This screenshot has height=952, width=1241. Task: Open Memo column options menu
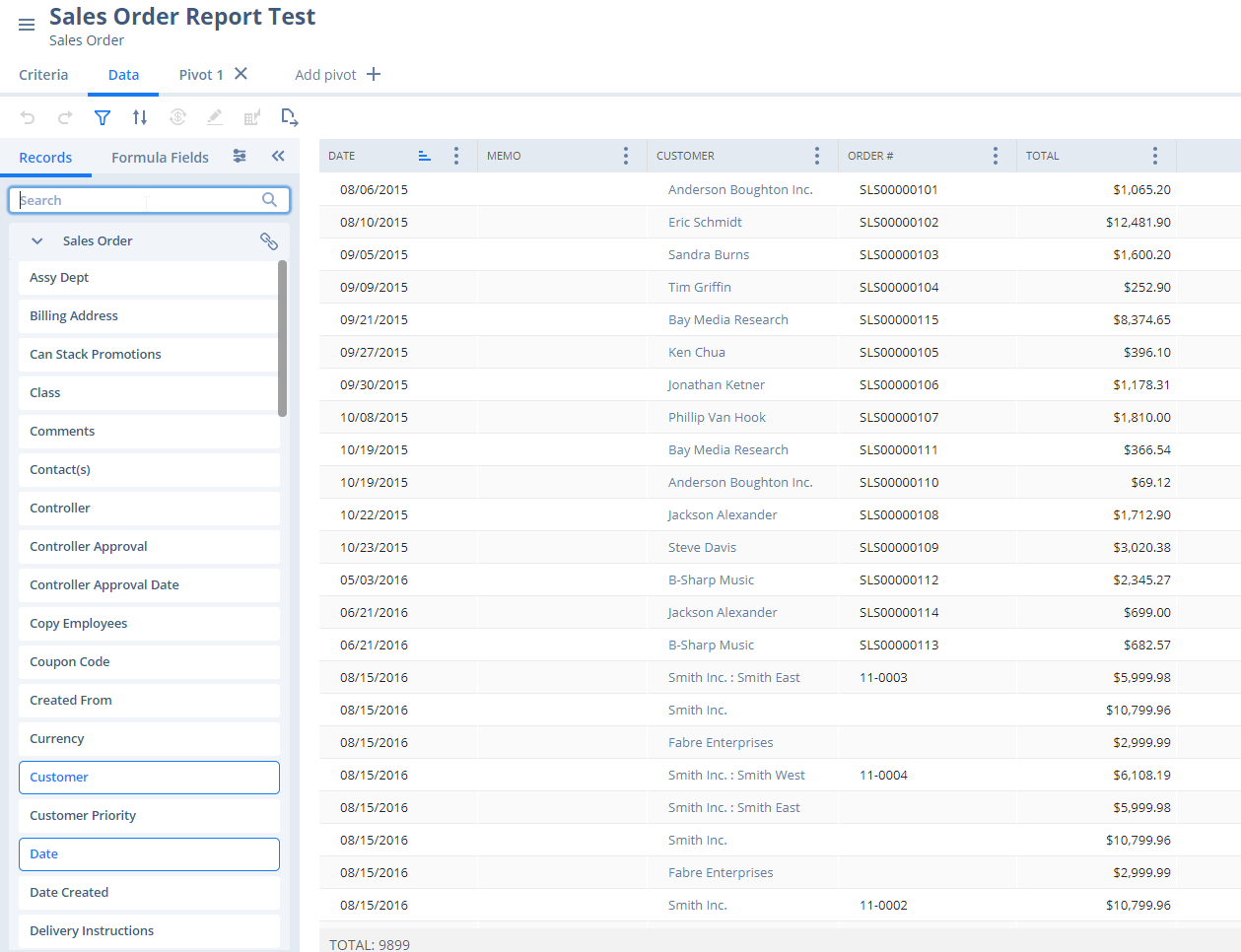tap(626, 156)
